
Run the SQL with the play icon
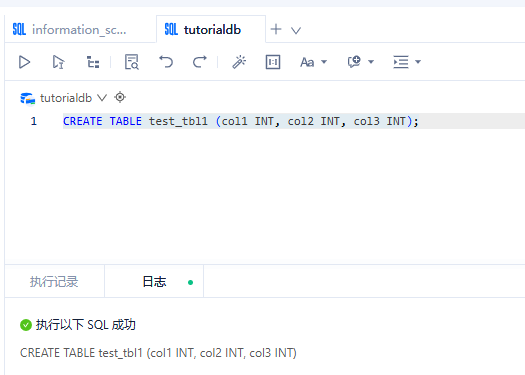pyautogui.click(x=24, y=62)
